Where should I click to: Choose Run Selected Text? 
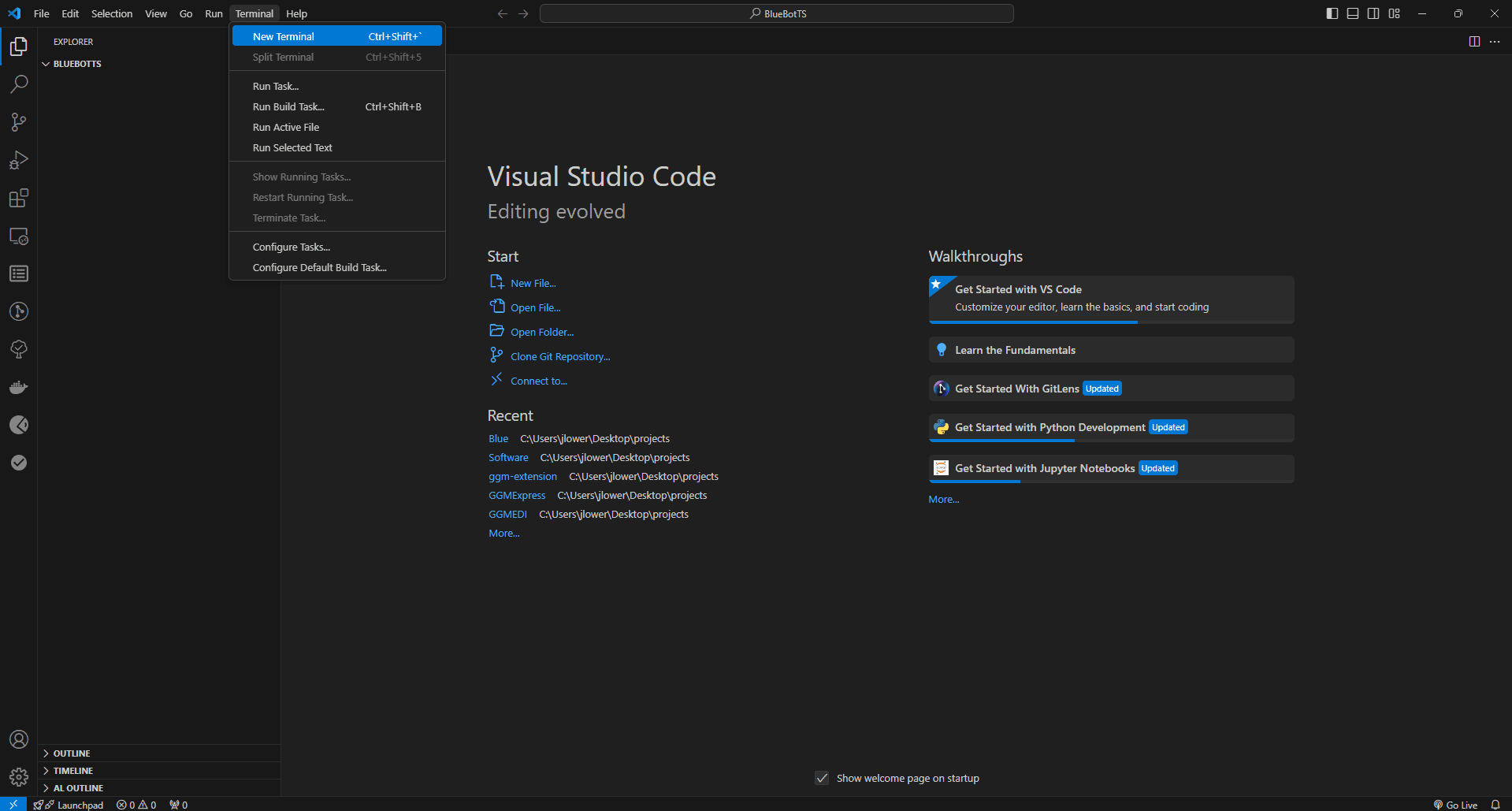337,147
